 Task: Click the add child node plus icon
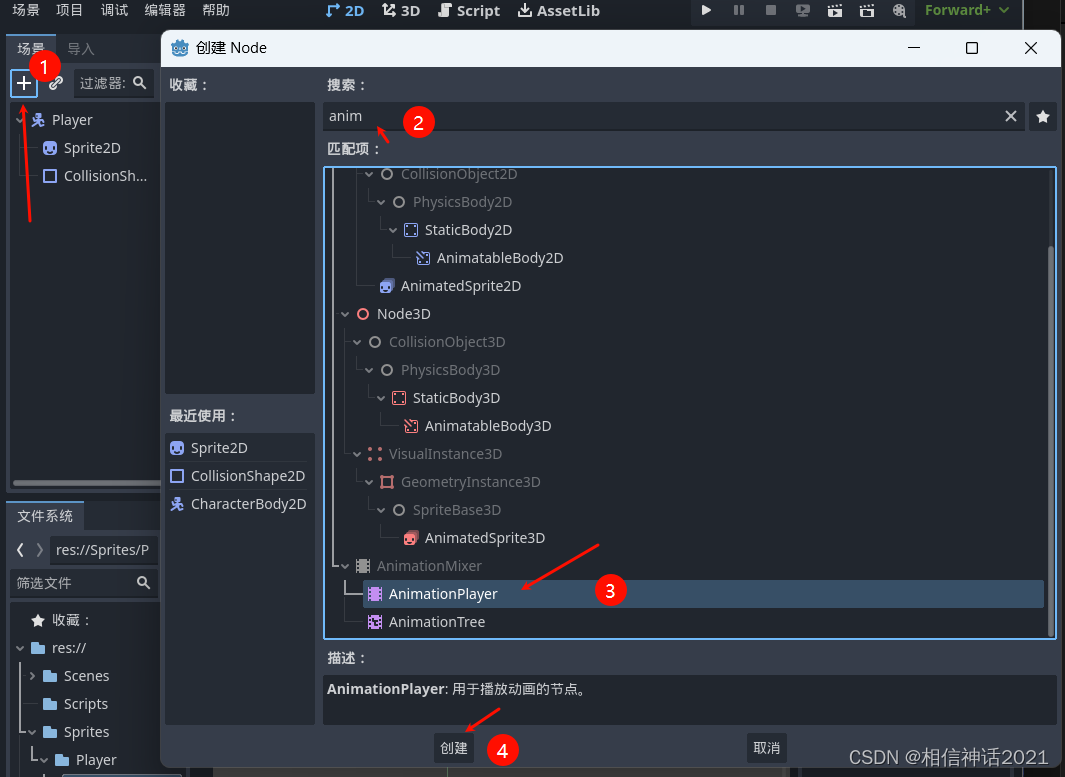tap(23, 83)
